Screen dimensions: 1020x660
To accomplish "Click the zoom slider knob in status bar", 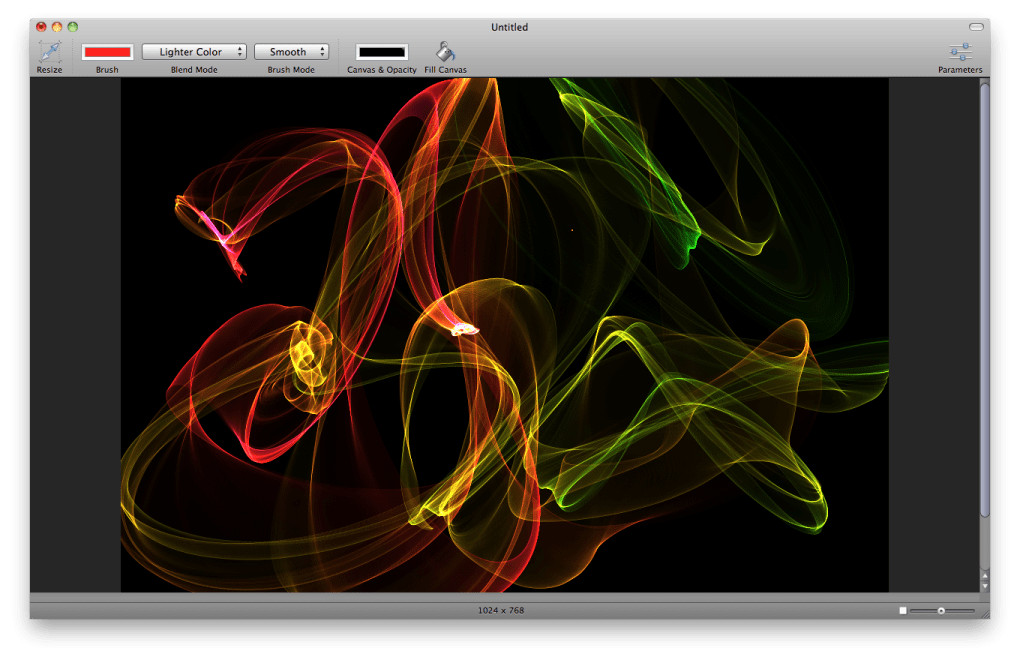I will click(941, 611).
